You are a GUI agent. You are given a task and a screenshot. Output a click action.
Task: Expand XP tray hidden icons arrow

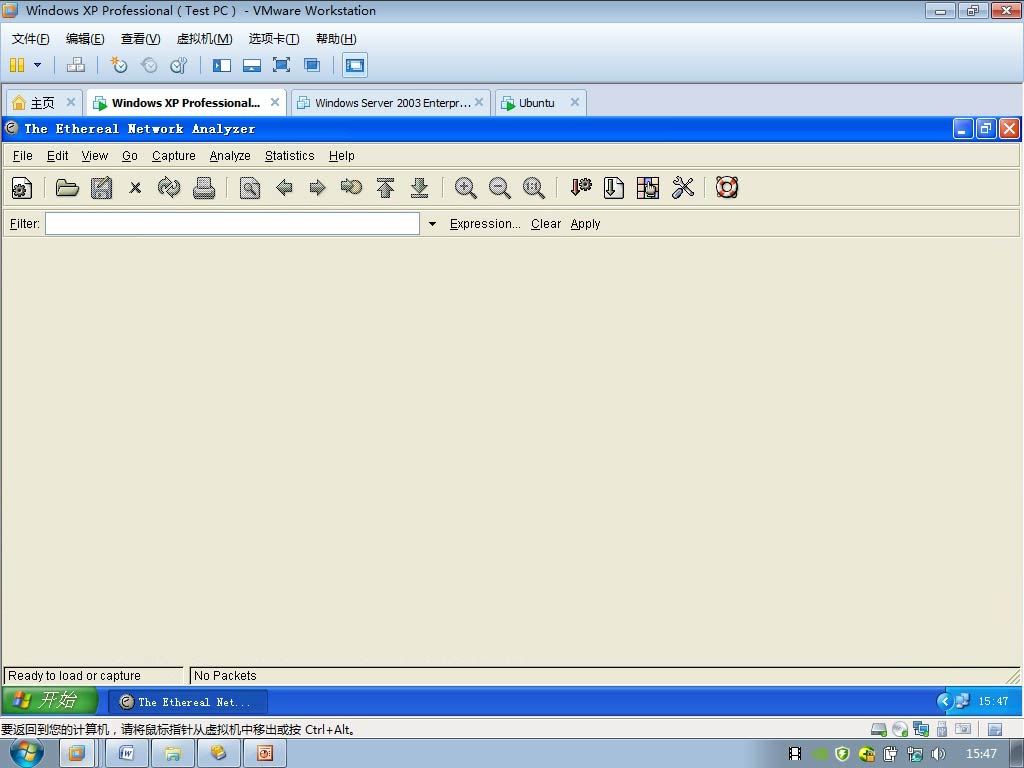(945, 701)
